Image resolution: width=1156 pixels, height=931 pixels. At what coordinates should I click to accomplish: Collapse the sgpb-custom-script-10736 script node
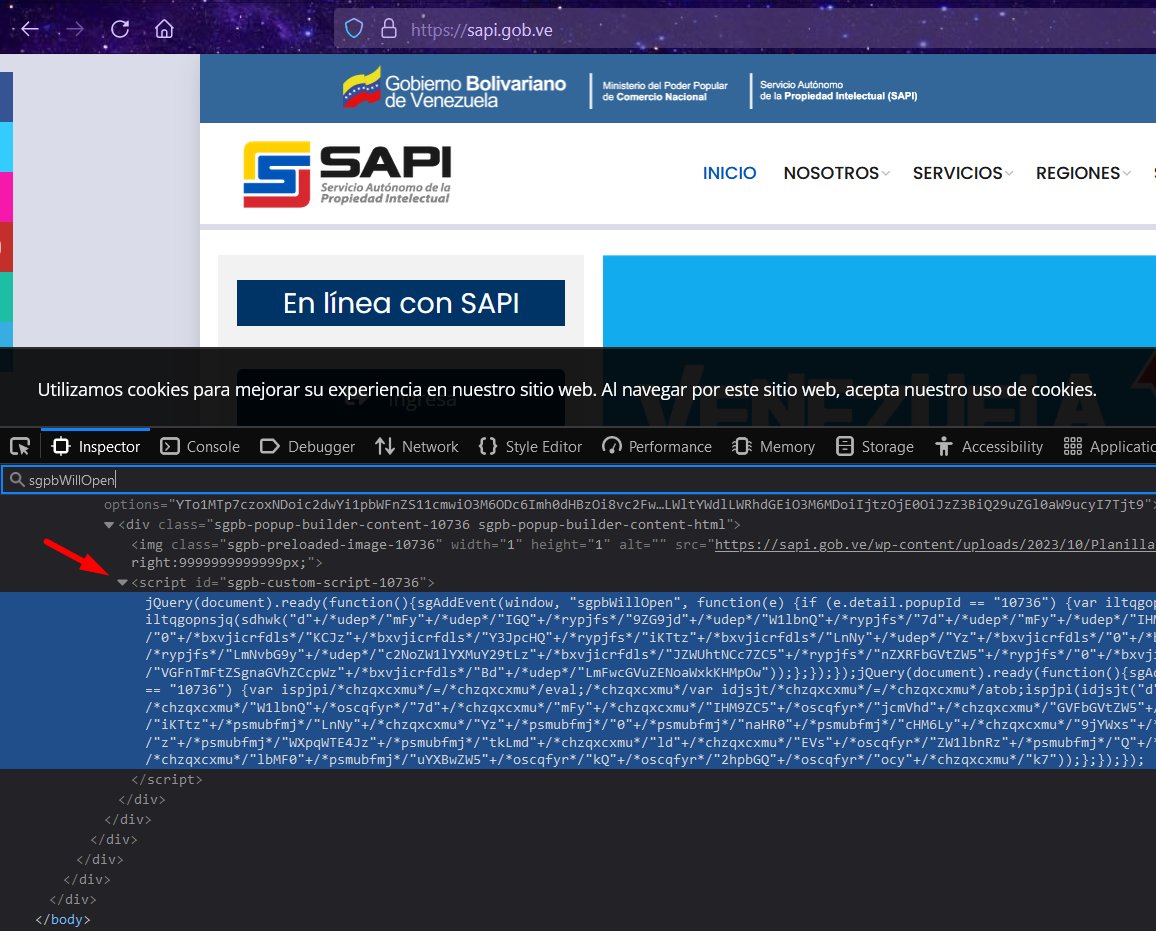[122, 582]
